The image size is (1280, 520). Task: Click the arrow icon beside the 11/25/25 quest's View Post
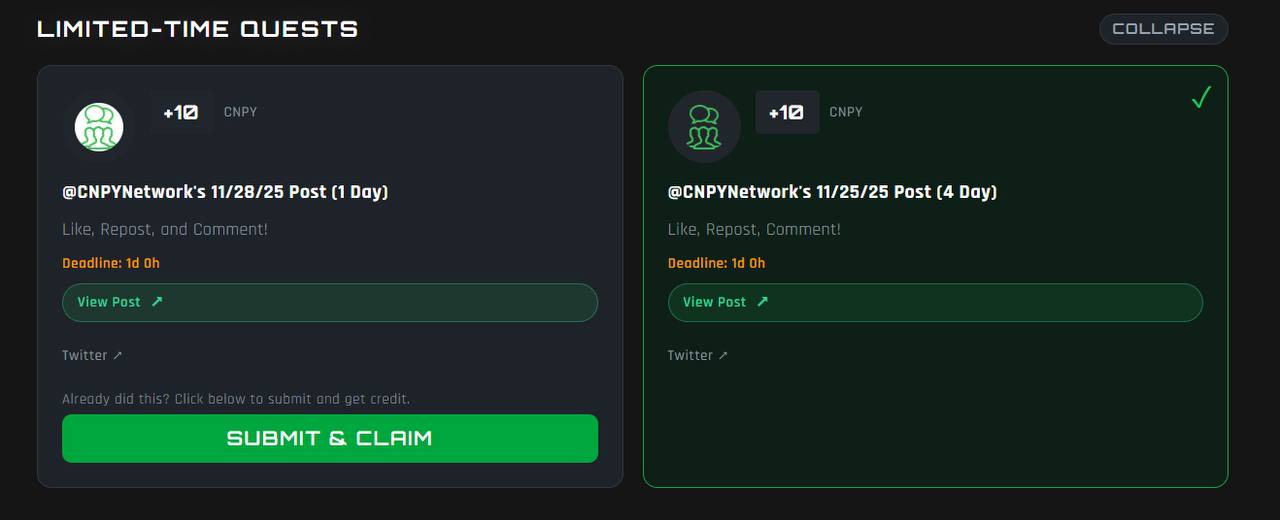pos(763,302)
